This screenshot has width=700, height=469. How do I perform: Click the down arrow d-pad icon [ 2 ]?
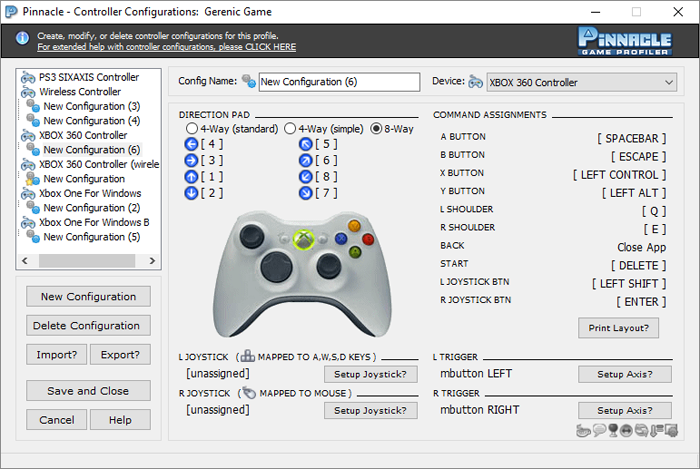pos(191,193)
